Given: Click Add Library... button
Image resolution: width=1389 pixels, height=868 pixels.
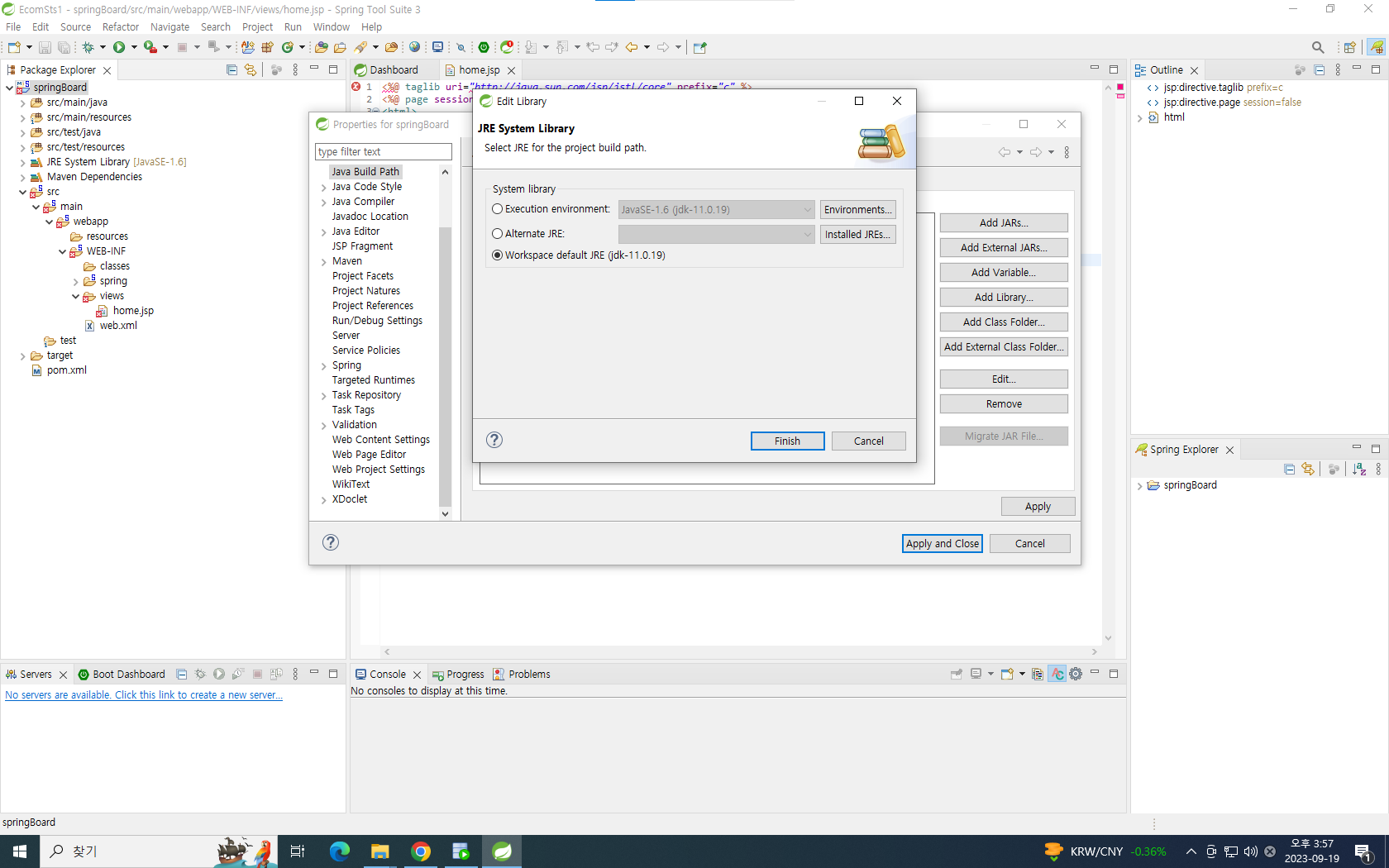Looking at the screenshot, I should click(x=1004, y=298).
